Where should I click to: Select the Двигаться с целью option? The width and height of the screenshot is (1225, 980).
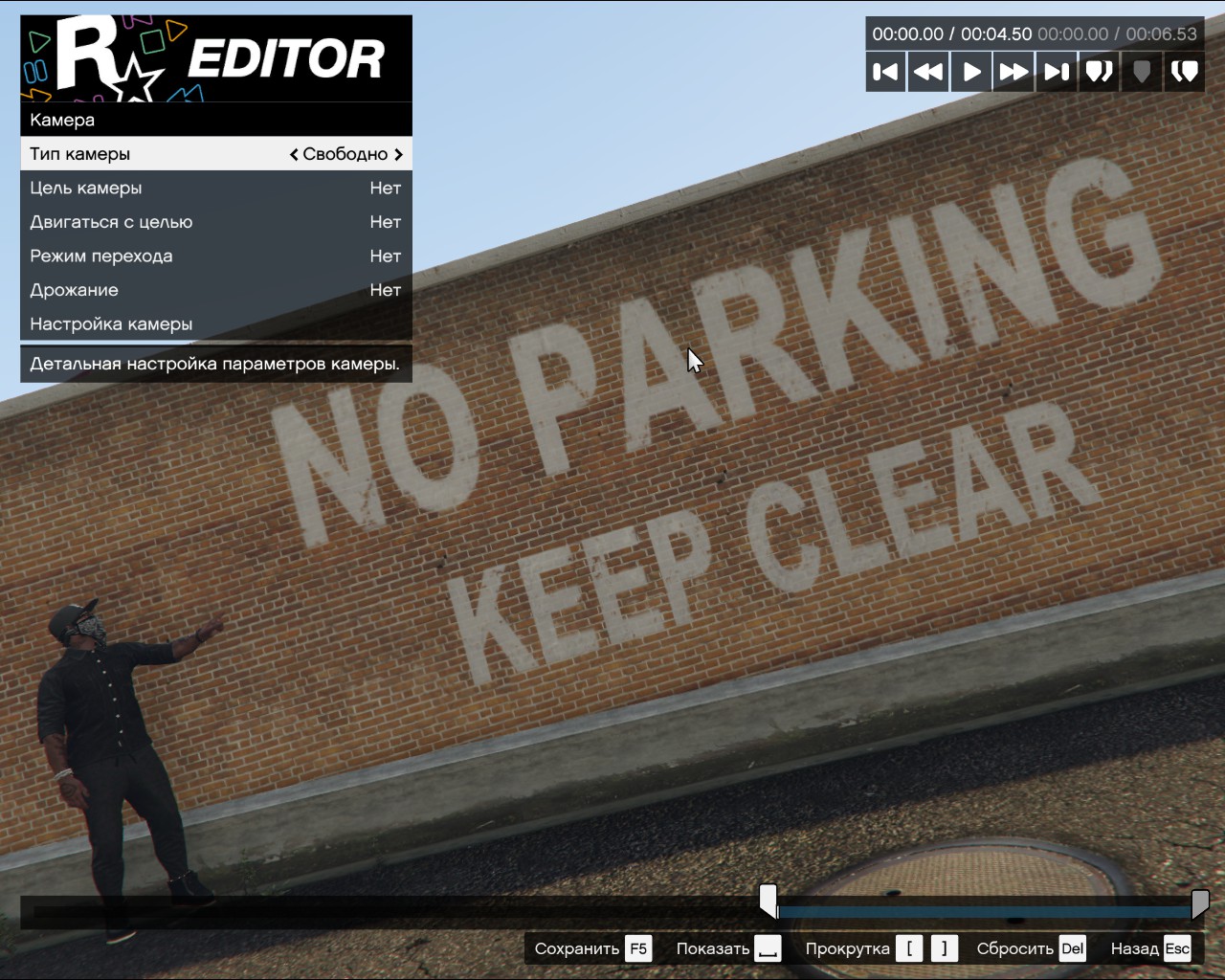point(216,222)
